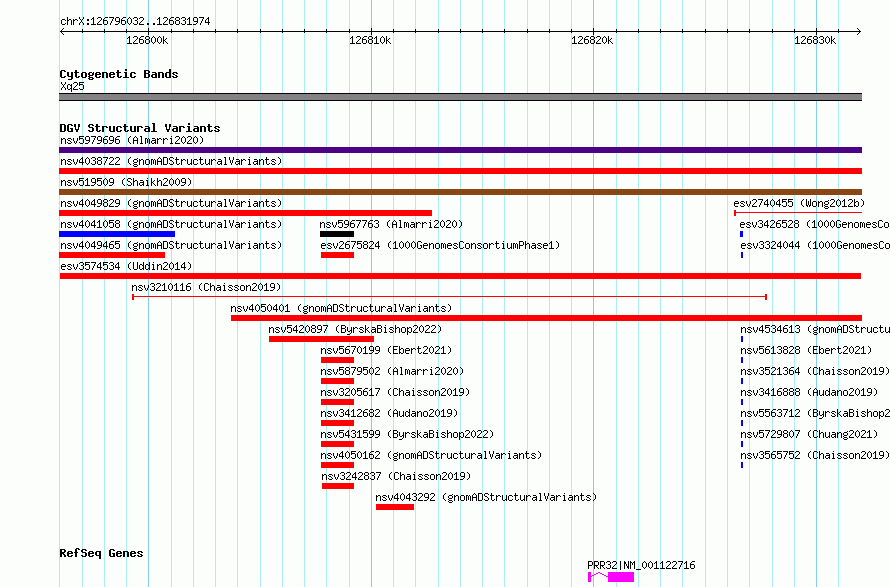This screenshot has height=587, width=890.
Task: Select the purple nsv5979696 variant bar
Action: point(460,150)
